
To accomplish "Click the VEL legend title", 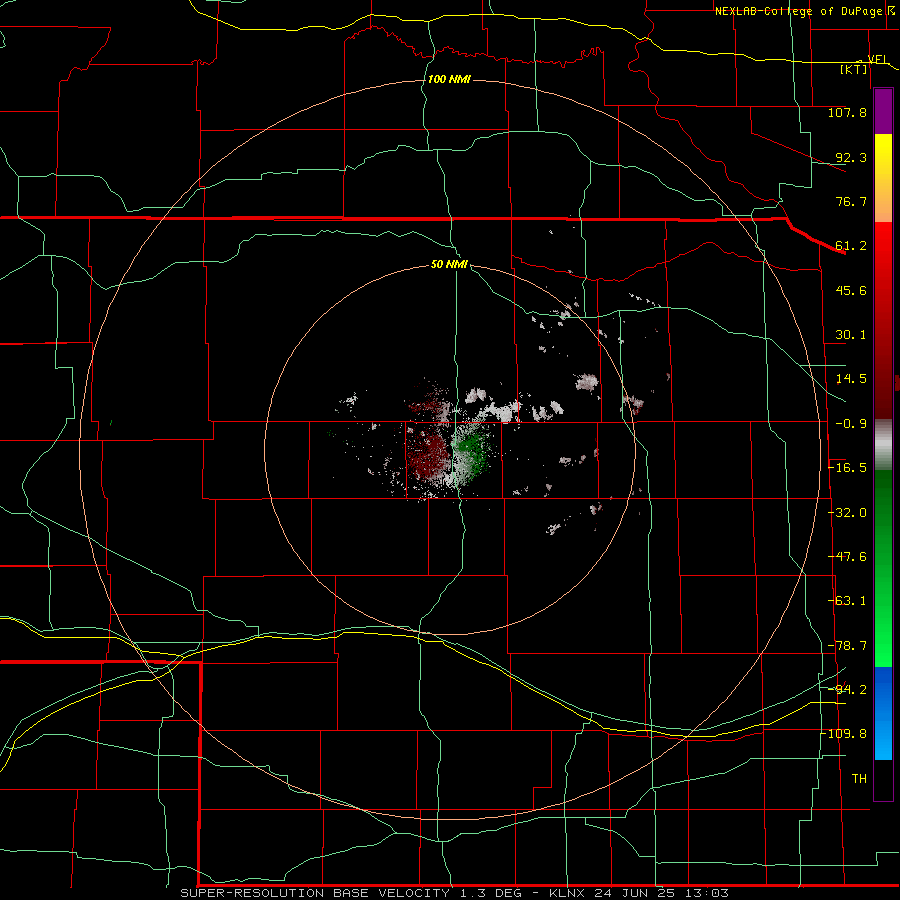I will point(877,59).
